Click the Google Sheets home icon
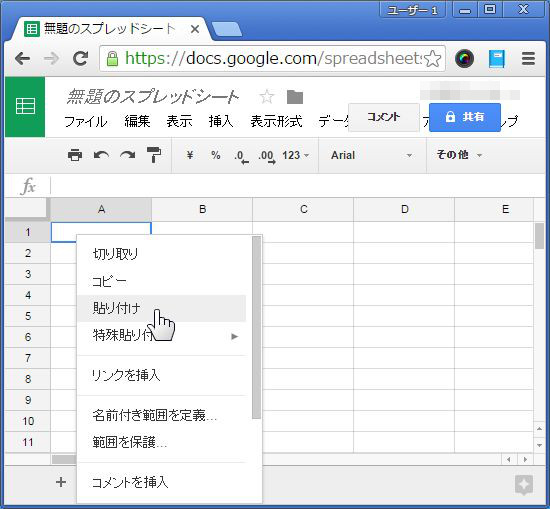550x509 pixels. pyautogui.click(x=25, y=107)
